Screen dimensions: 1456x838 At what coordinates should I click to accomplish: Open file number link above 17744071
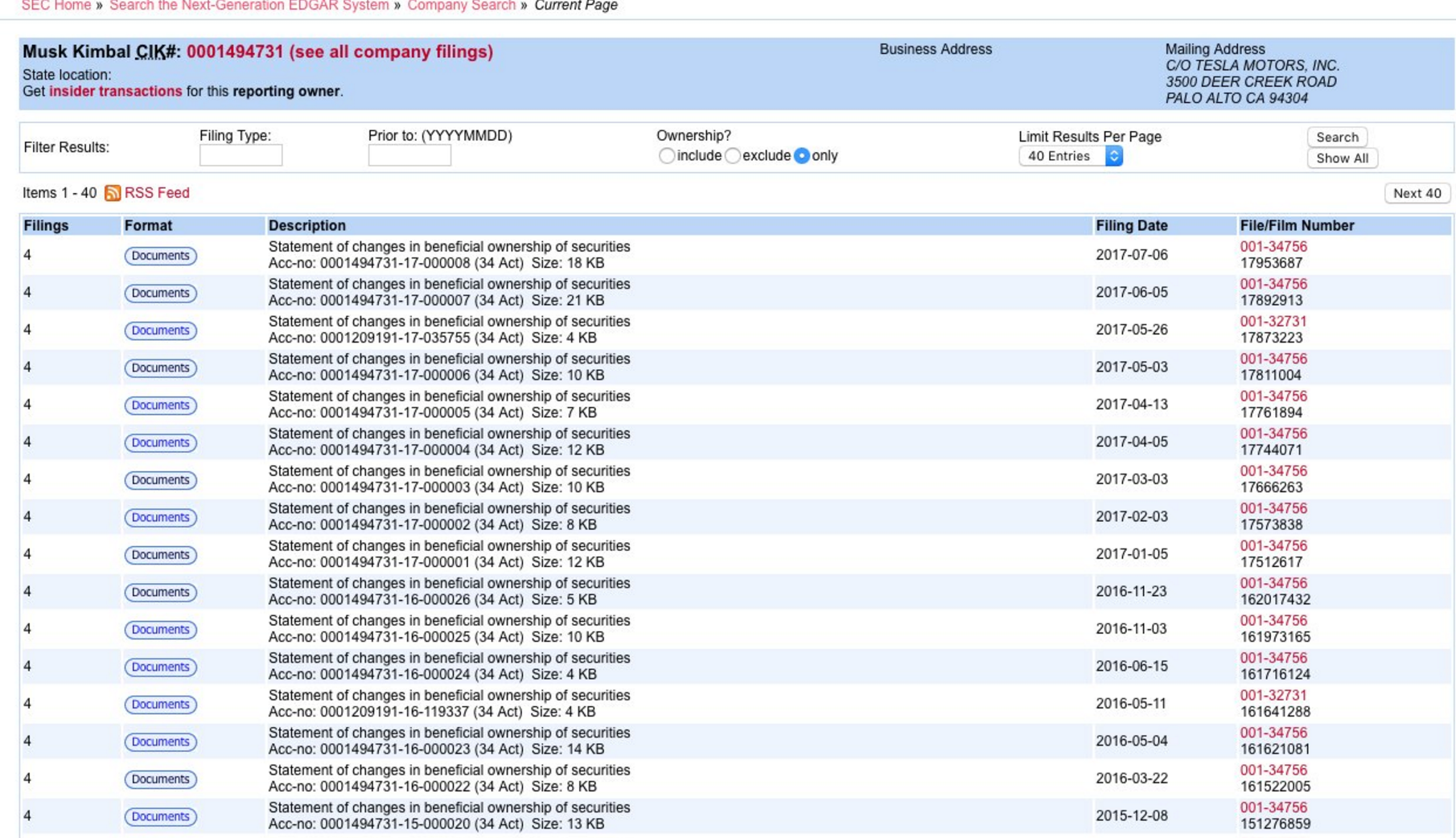[1273, 434]
